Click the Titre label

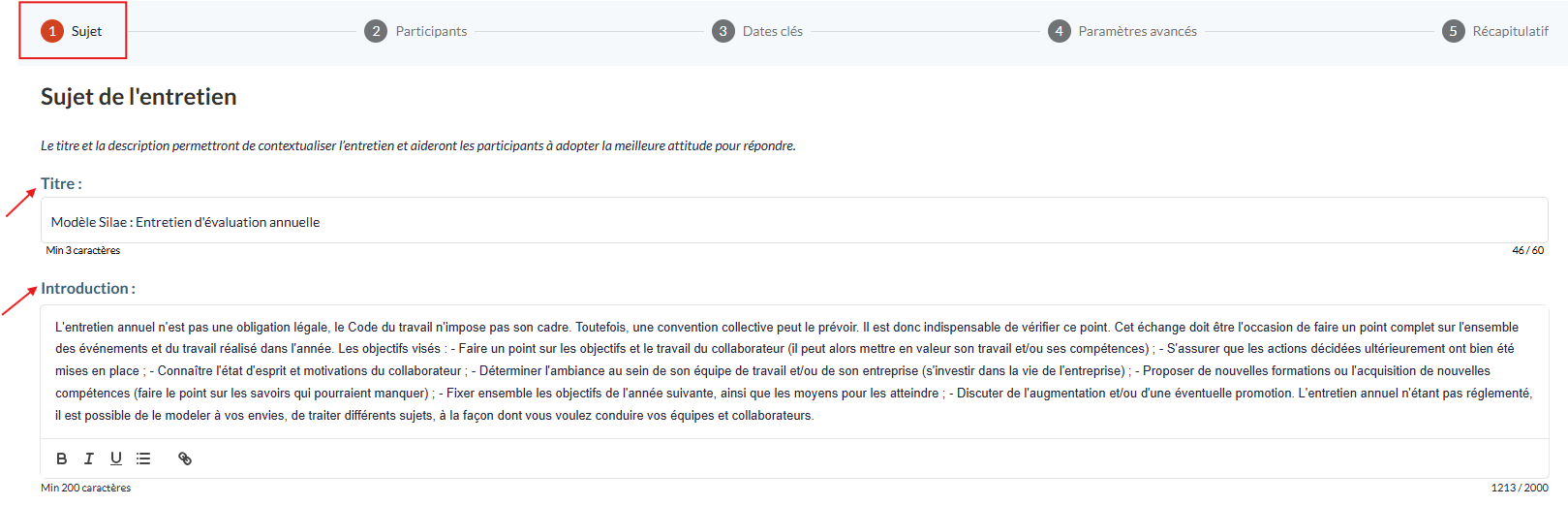coord(61,183)
